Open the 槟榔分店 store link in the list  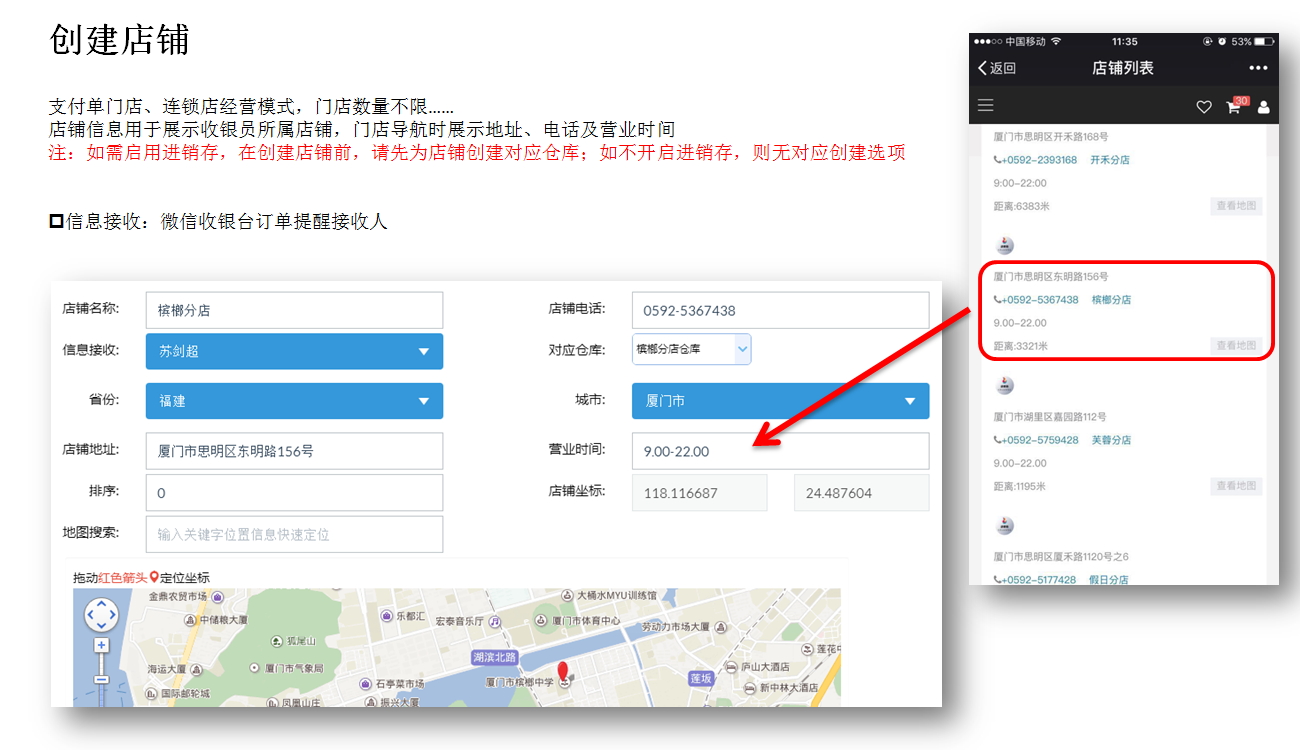pos(1111,300)
